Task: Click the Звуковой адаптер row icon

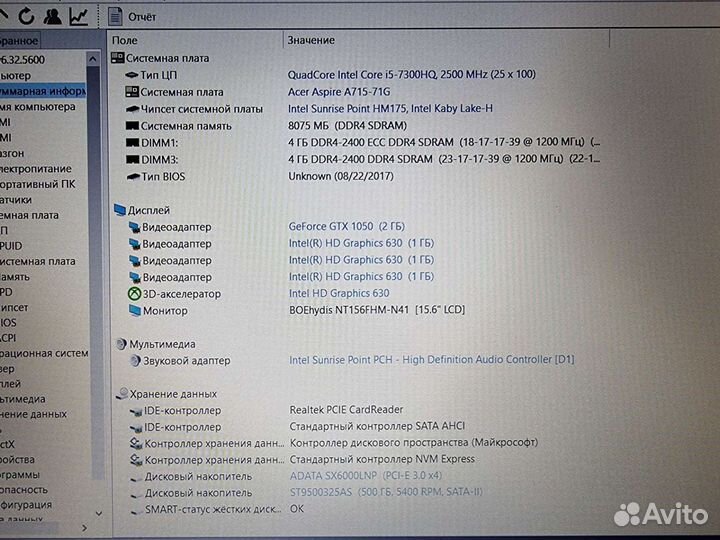Action: click(x=135, y=360)
